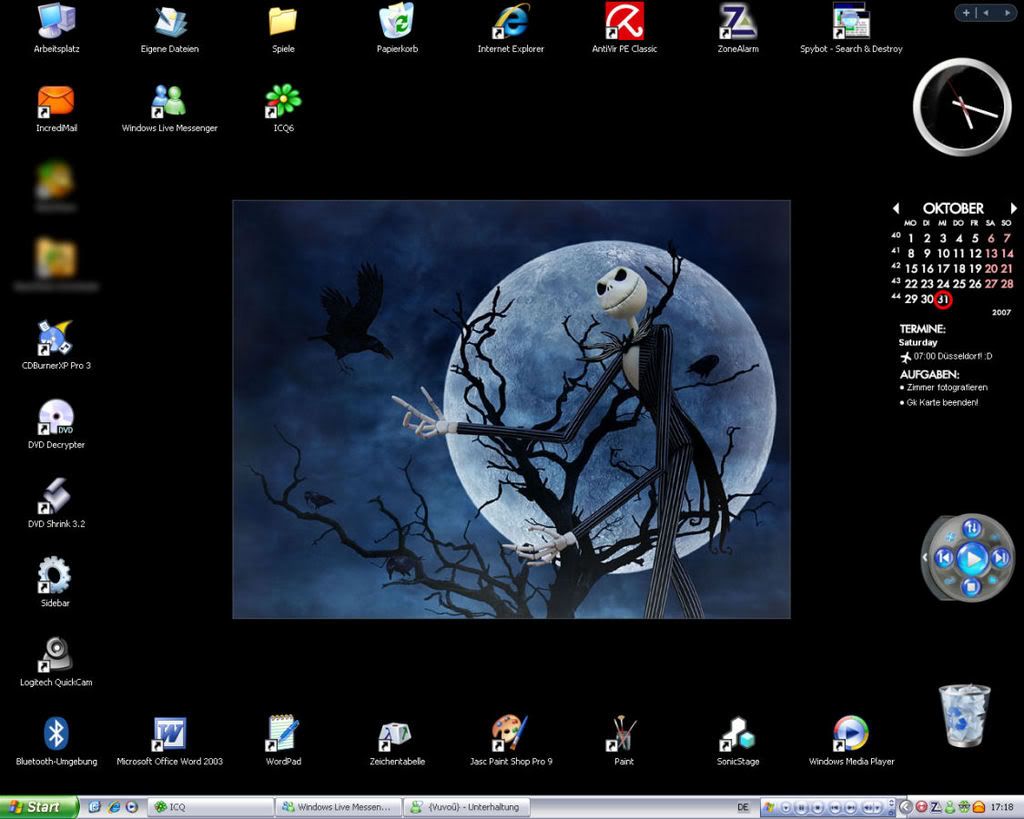Click the recycle bin gadget in the sidebar
The image size is (1024, 819).
(x=965, y=715)
